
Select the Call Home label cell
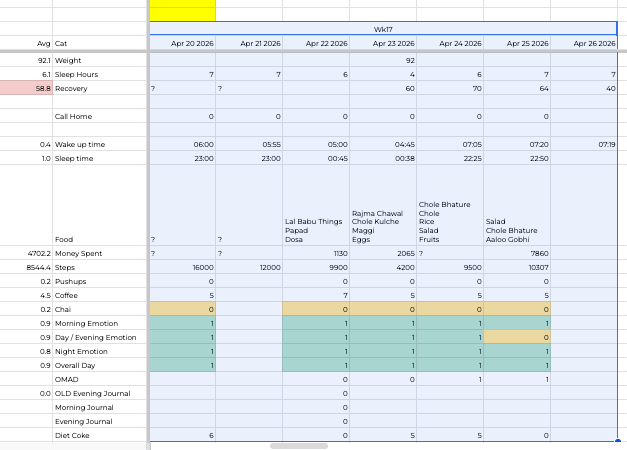73,116
